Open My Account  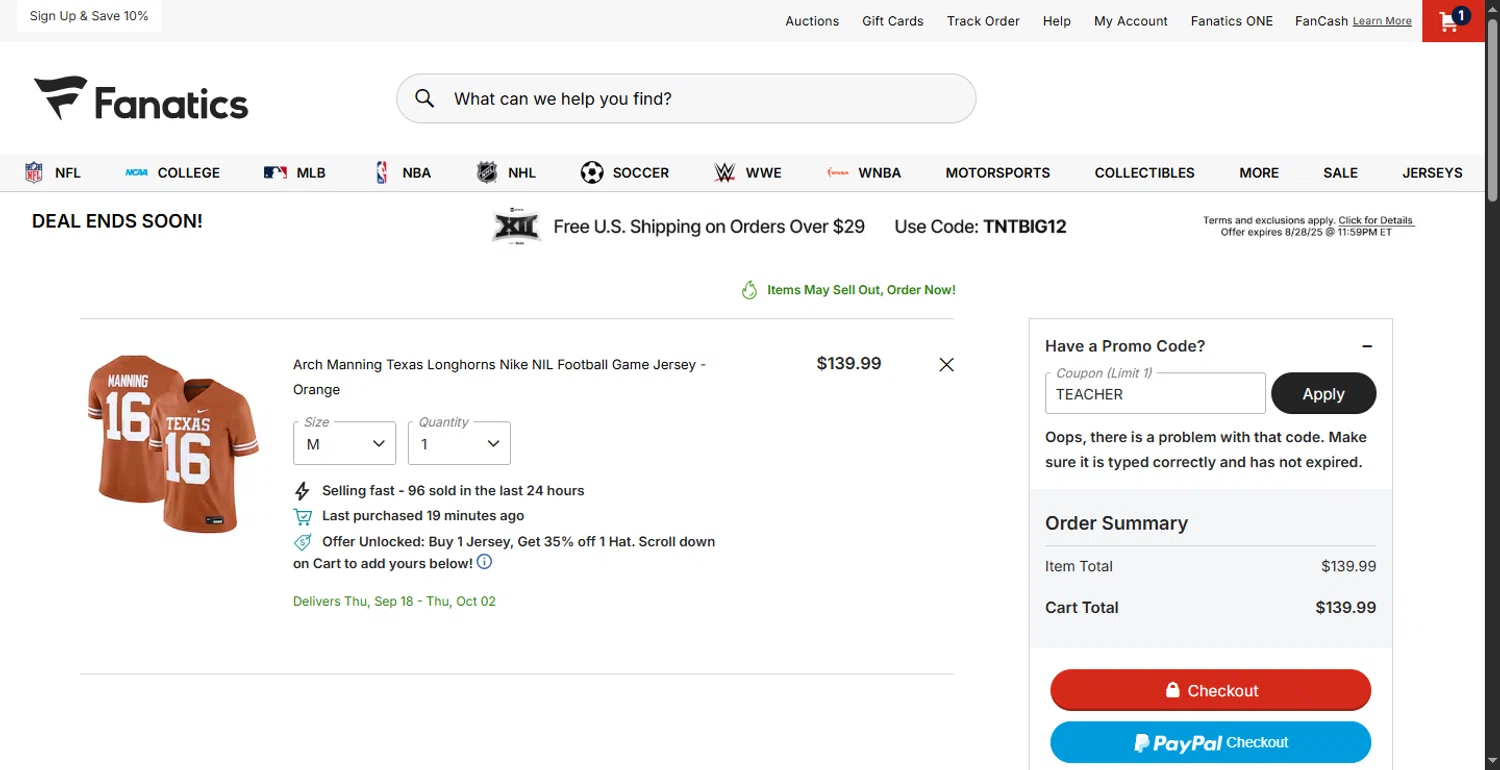tap(1131, 21)
